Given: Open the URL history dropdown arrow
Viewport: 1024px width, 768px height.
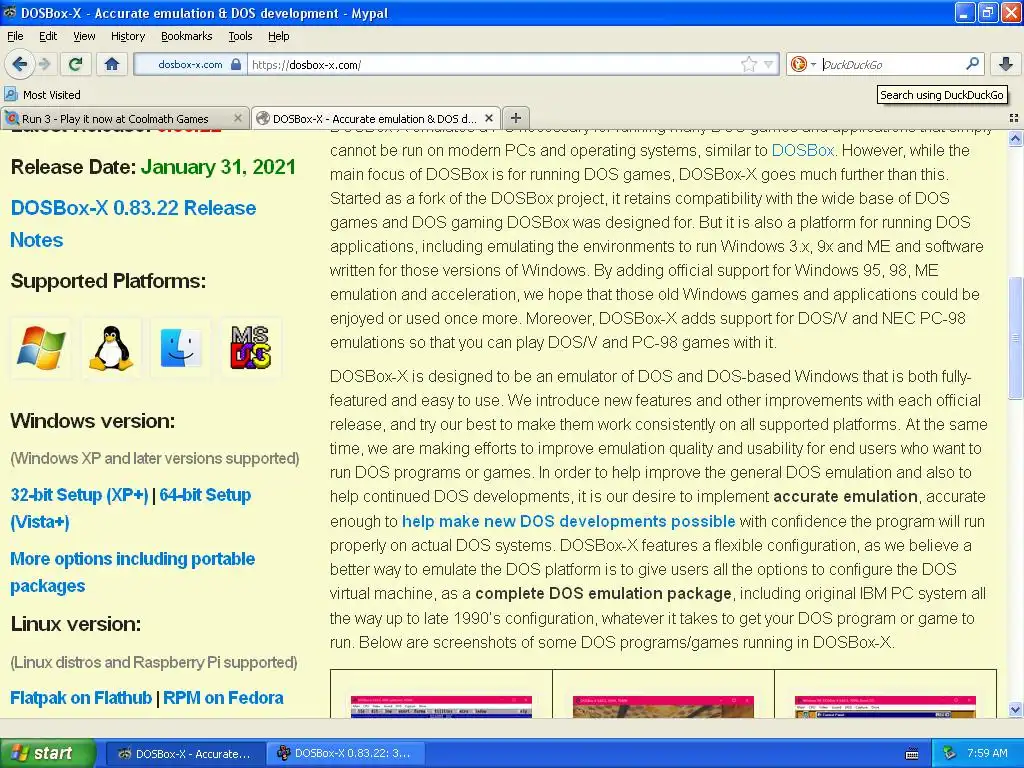Looking at the screenshot, I should pos(769,64).
